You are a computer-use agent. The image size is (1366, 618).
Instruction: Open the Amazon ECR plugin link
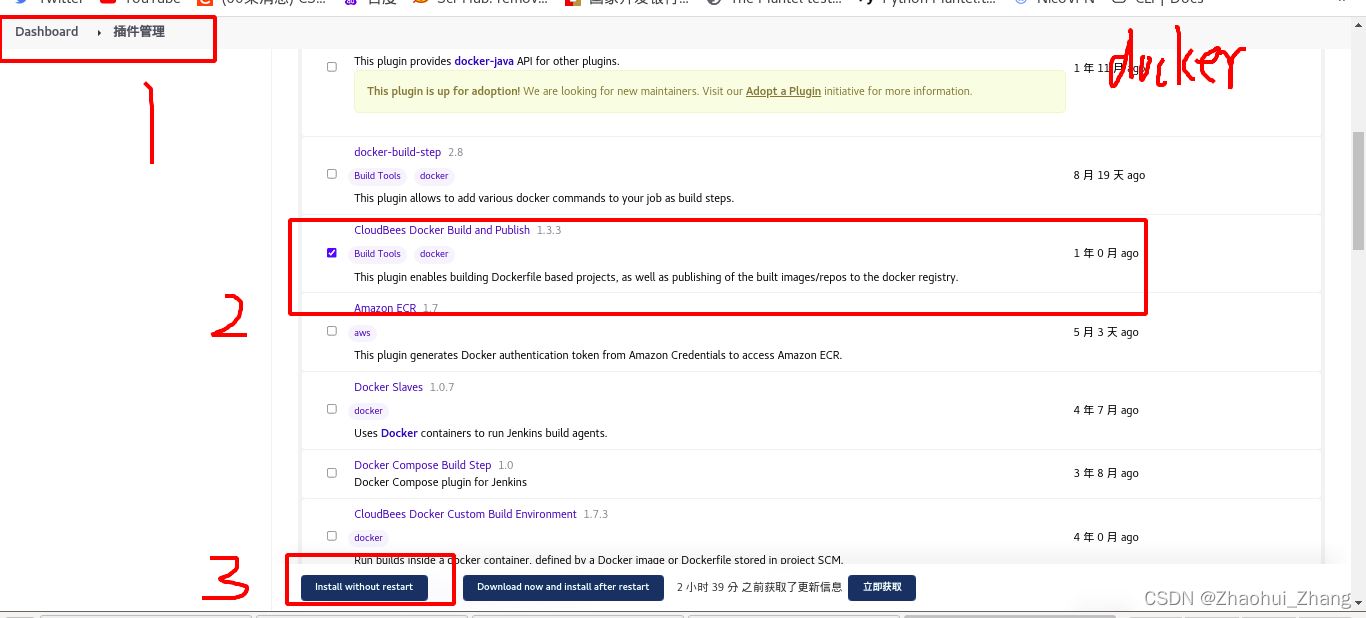tap(385, 308)
